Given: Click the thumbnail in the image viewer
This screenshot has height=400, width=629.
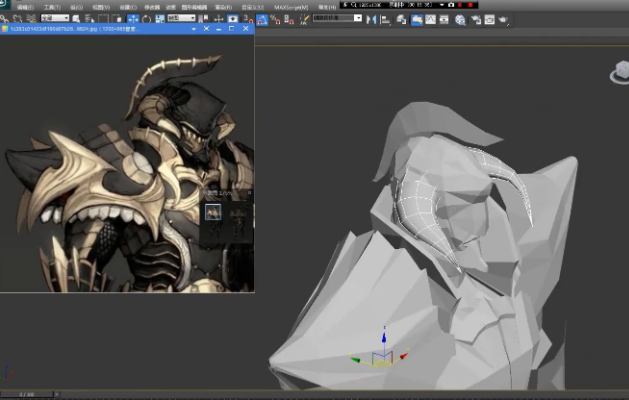Looking at the screenshot, I should pyautogui.click(x=213, y=211).
